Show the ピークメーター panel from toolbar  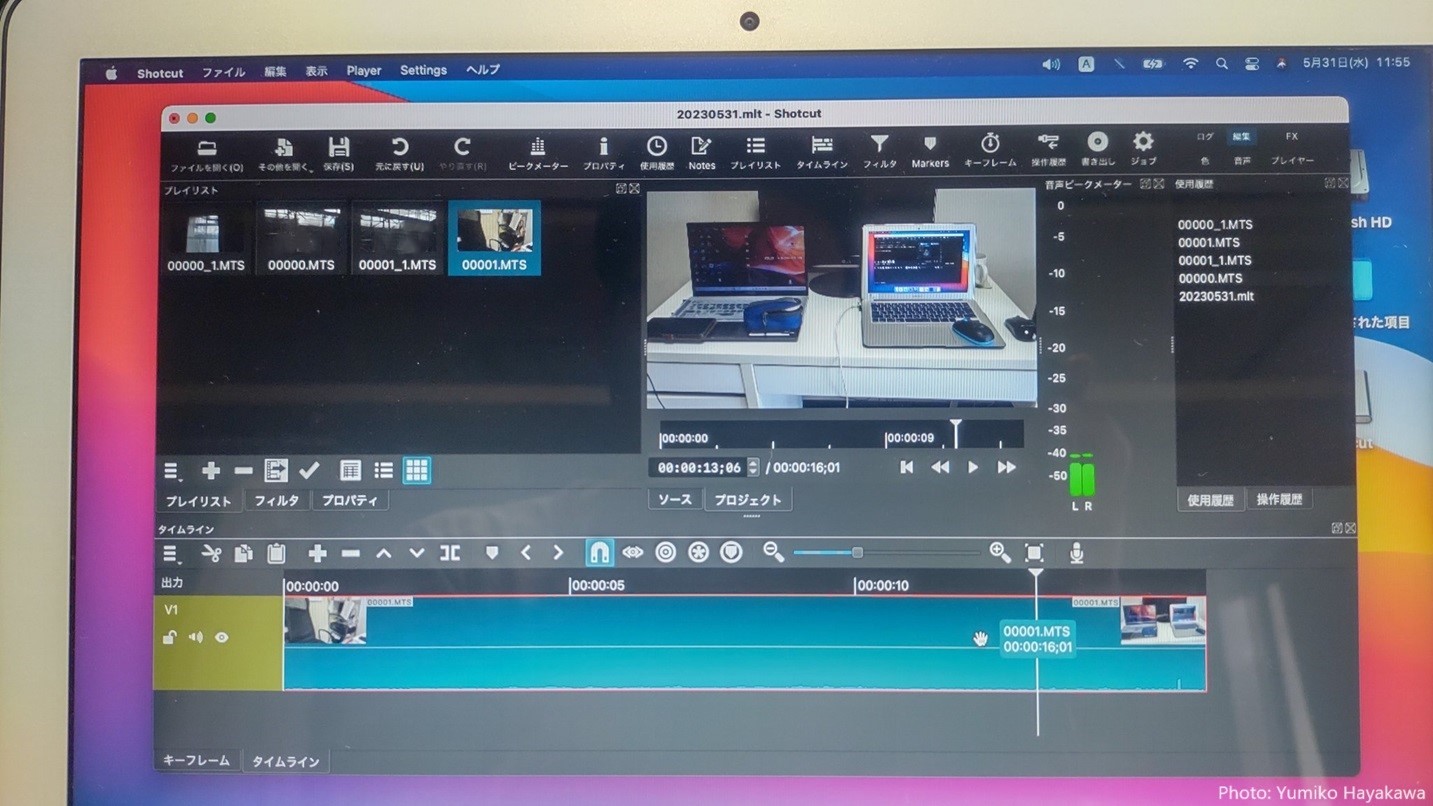tap(538, 153)
